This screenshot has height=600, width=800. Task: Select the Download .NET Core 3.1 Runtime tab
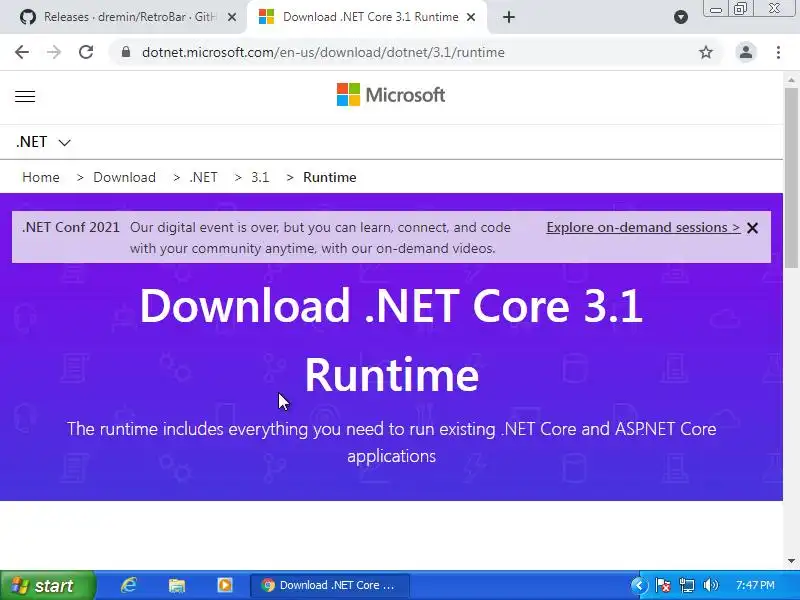coord(367,17)
